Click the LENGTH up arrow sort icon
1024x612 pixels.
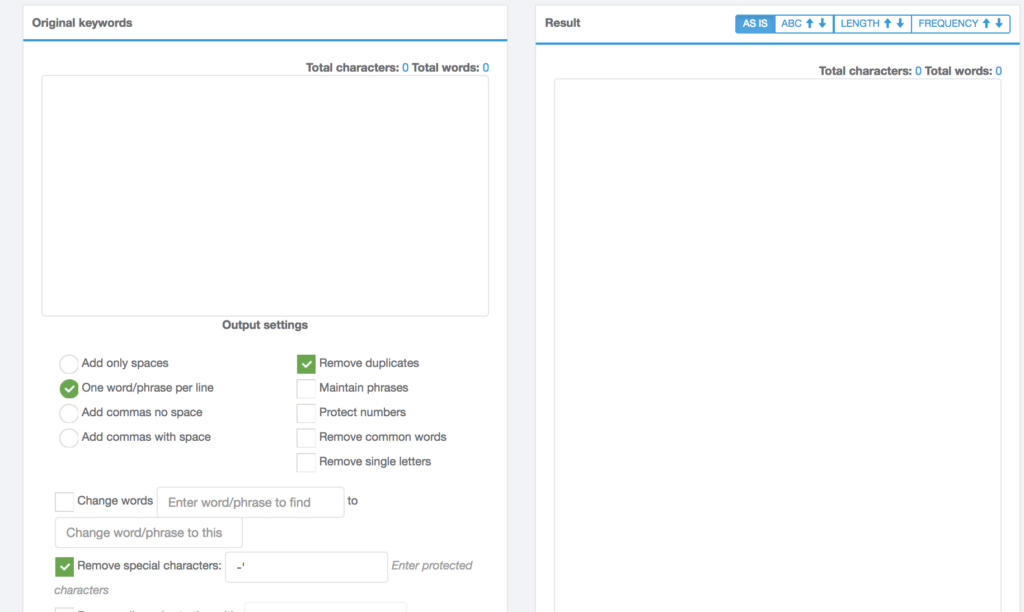(888, 24)
